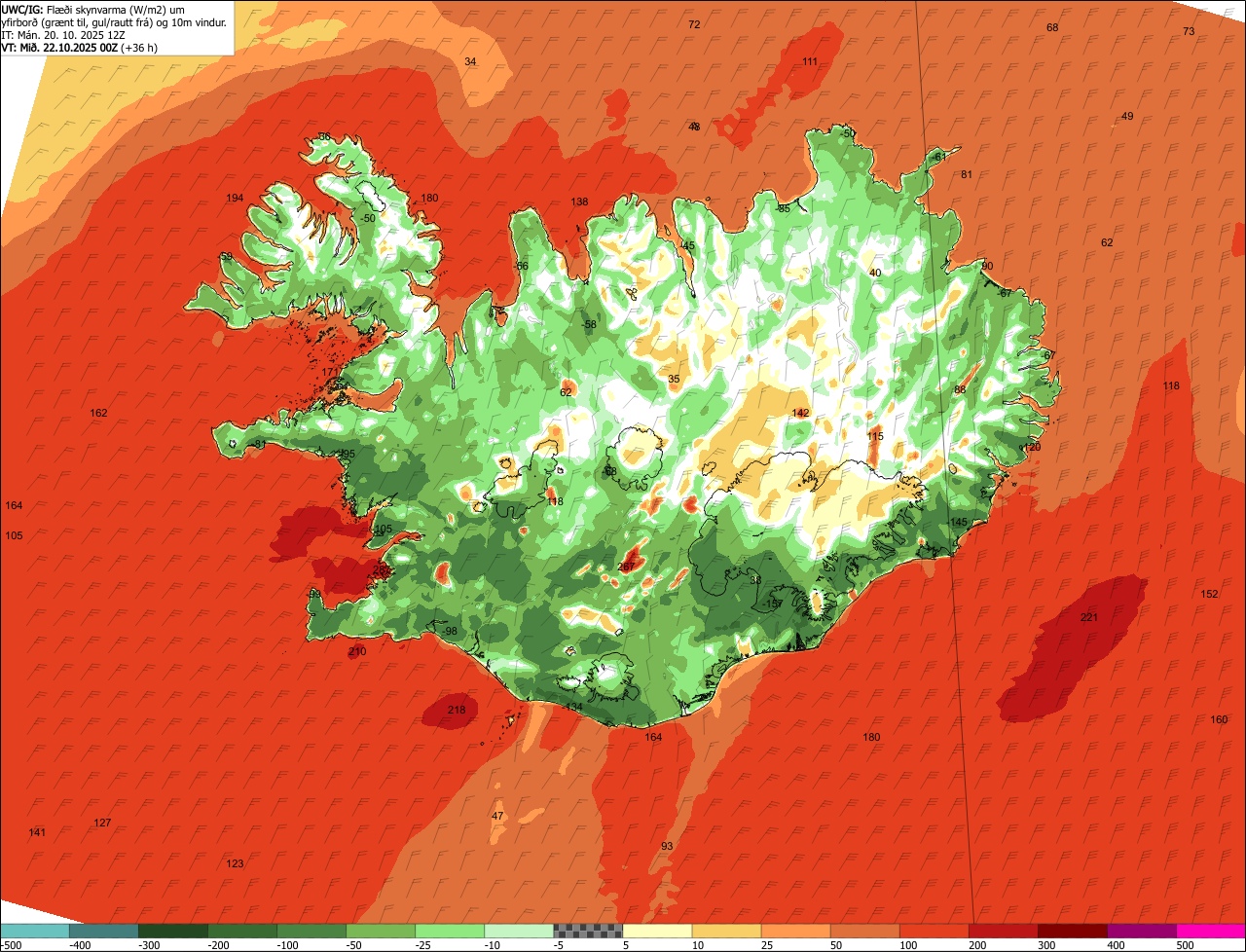Click the purple 400 to 500 legend swatch
The image size is (1246, 952).
click(x=1141, y=931)
